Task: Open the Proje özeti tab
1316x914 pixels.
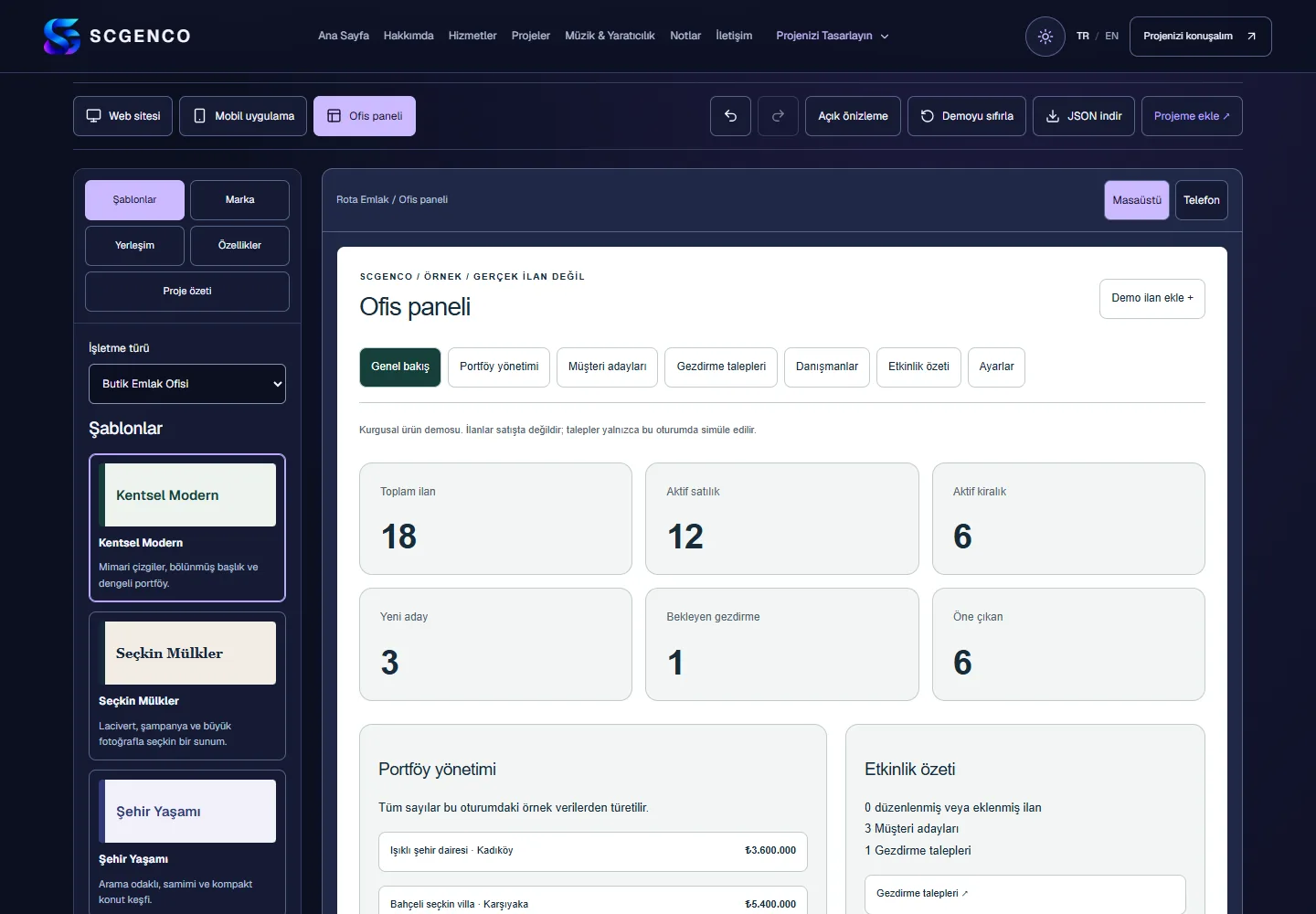Action: [x=187, y=292]
